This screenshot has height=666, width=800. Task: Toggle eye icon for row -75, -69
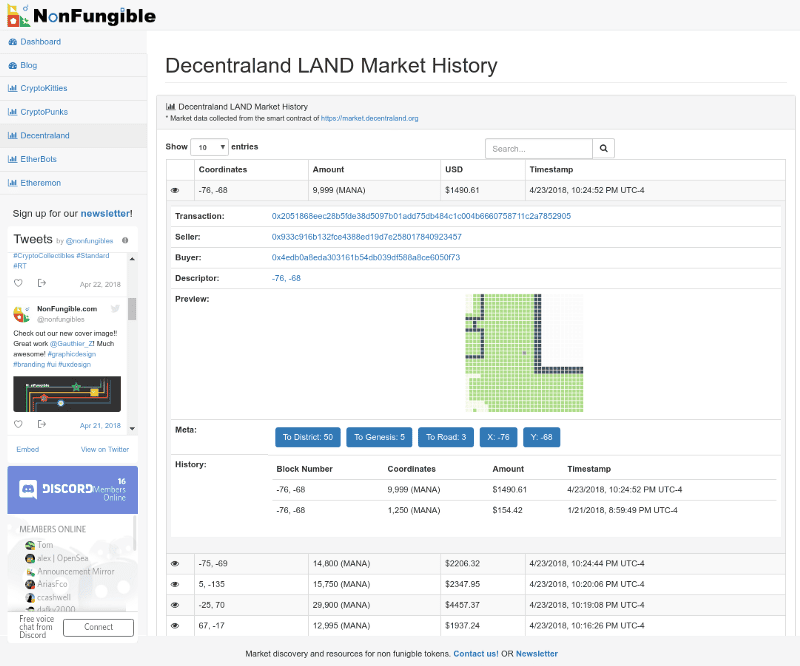click(175, 564)
